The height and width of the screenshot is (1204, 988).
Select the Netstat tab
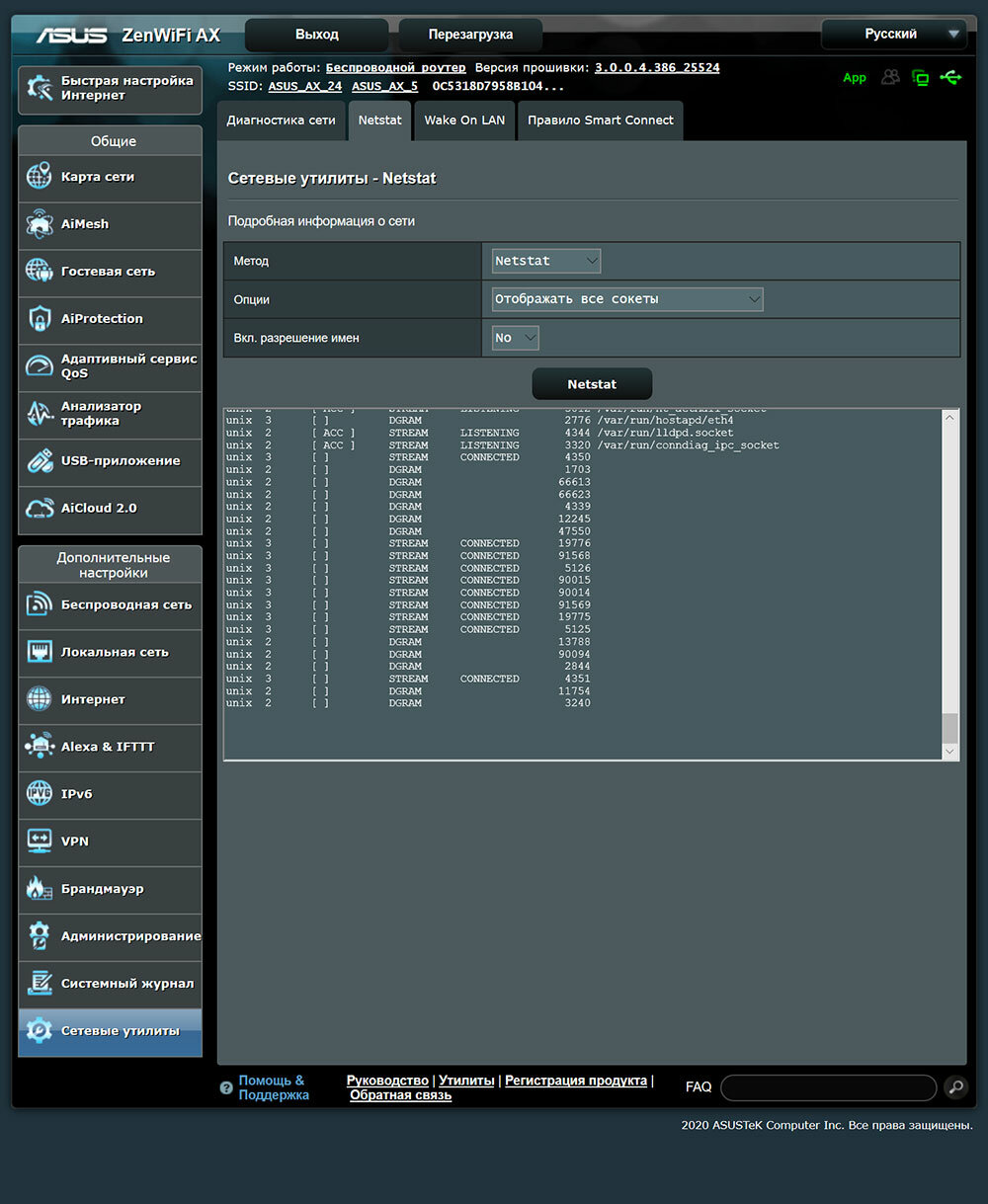coord(380,120)
